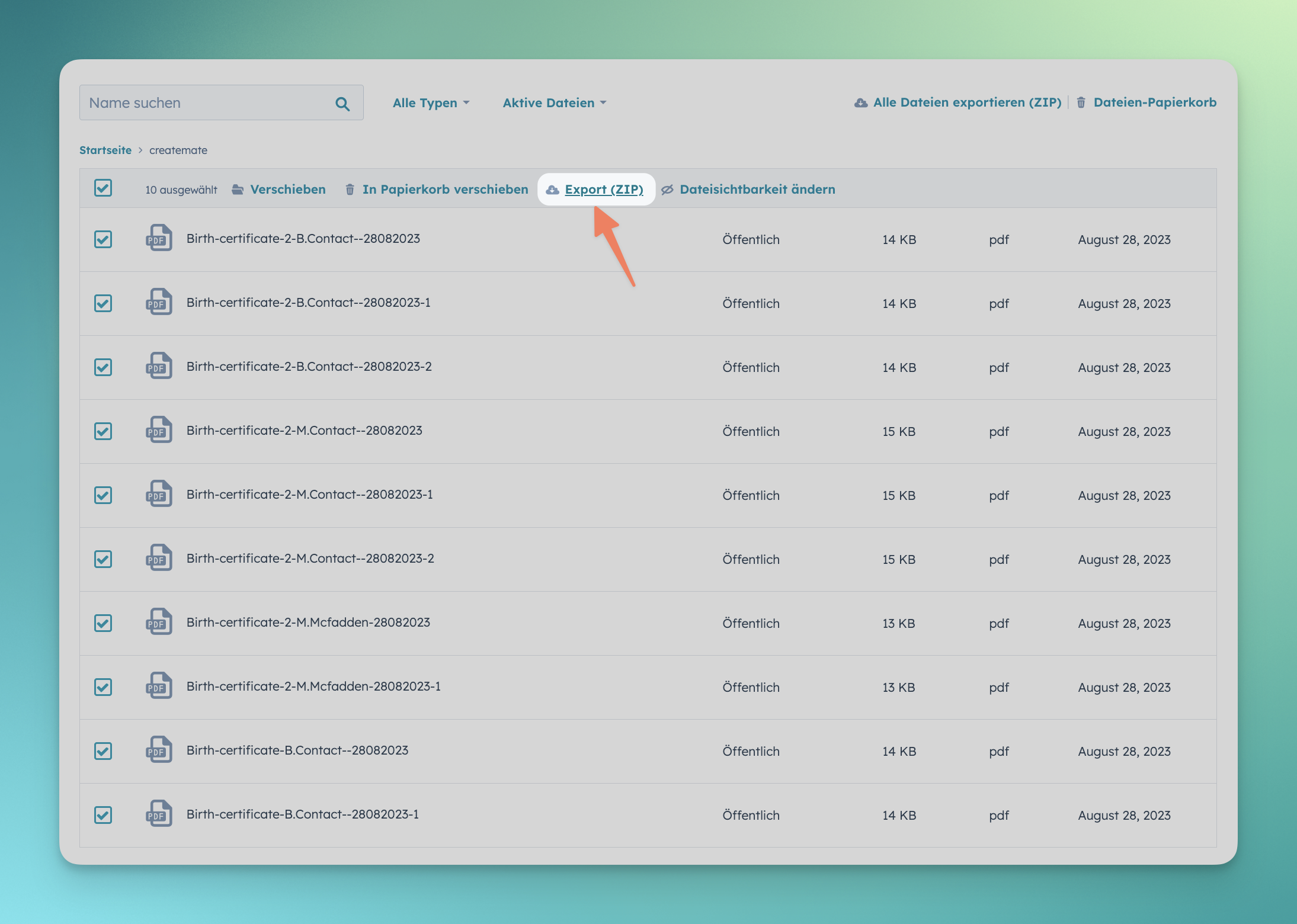Image resolution: width=1297 pixels, height=924 pixels.
Task: Deselect Birth-certificate-2-M.Mcfadden-28082023
Action: click(x=103, y=623)
